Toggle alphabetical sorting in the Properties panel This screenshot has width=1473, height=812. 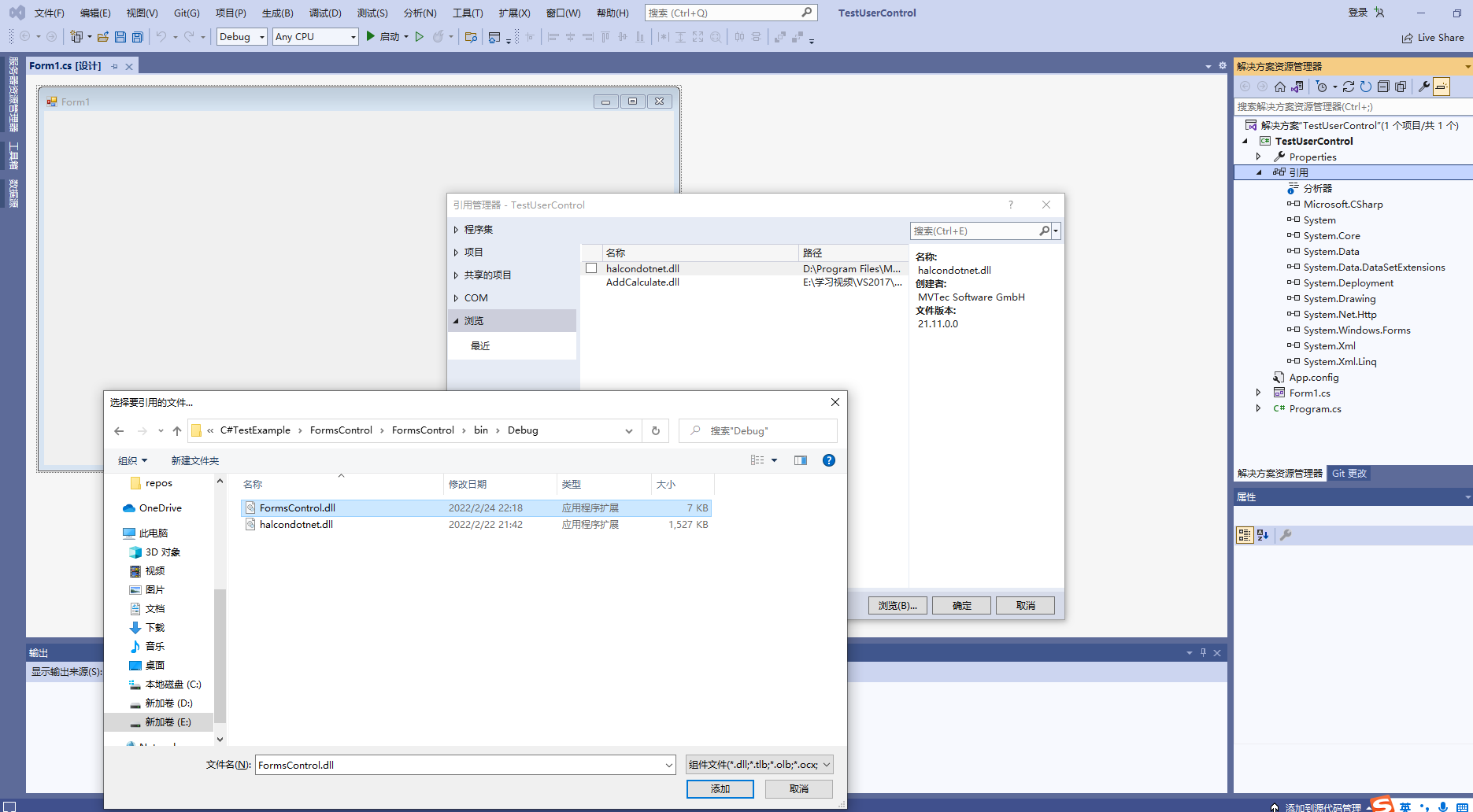pos(1263,535)
